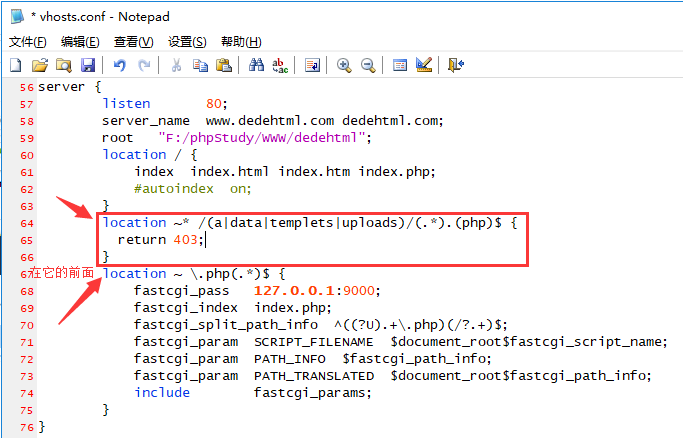
Task: Copy selection using toolbar icon
Action: [x=200, y=65]
